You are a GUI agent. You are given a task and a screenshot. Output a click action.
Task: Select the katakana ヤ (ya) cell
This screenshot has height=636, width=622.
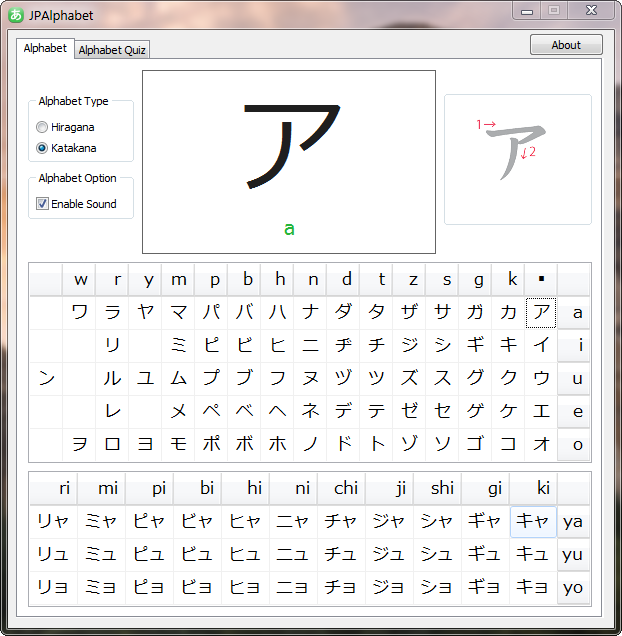click(x=145, y=313)
